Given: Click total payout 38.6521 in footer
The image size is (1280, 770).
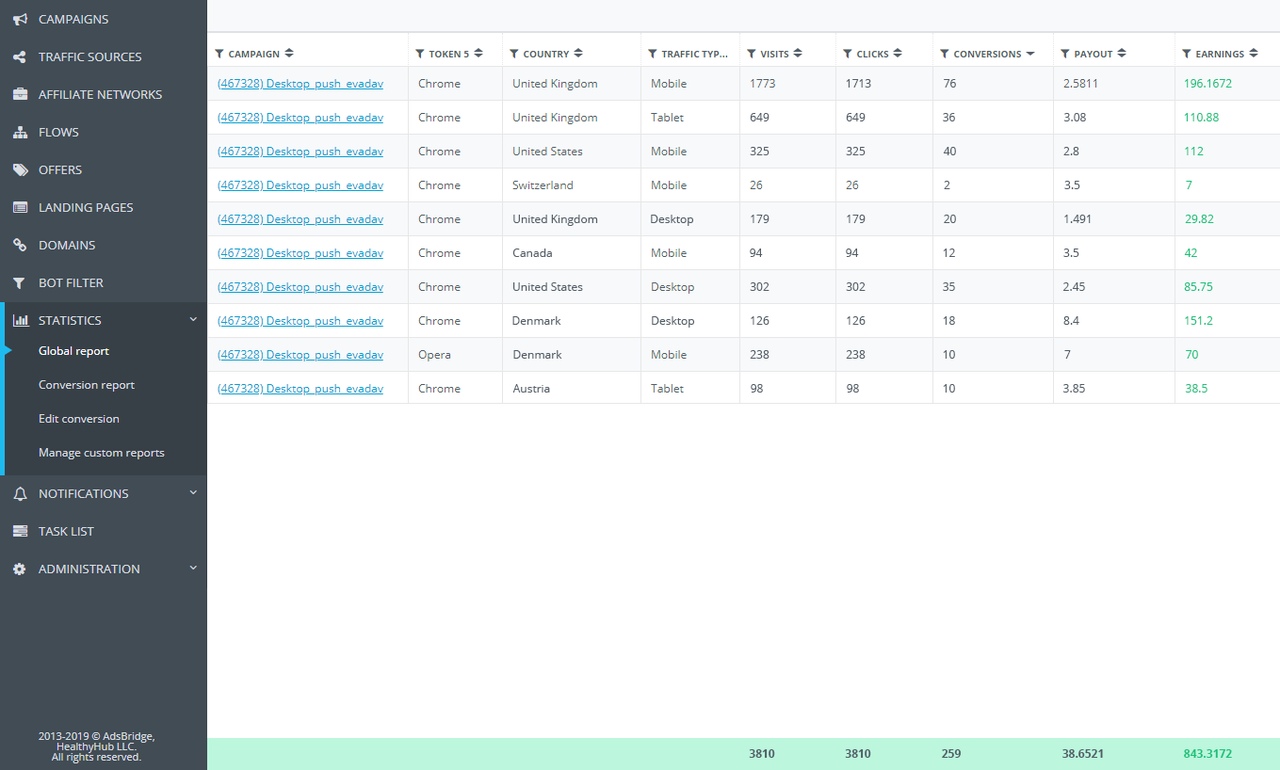Looking at the screenshot, I should [1083, 754].
